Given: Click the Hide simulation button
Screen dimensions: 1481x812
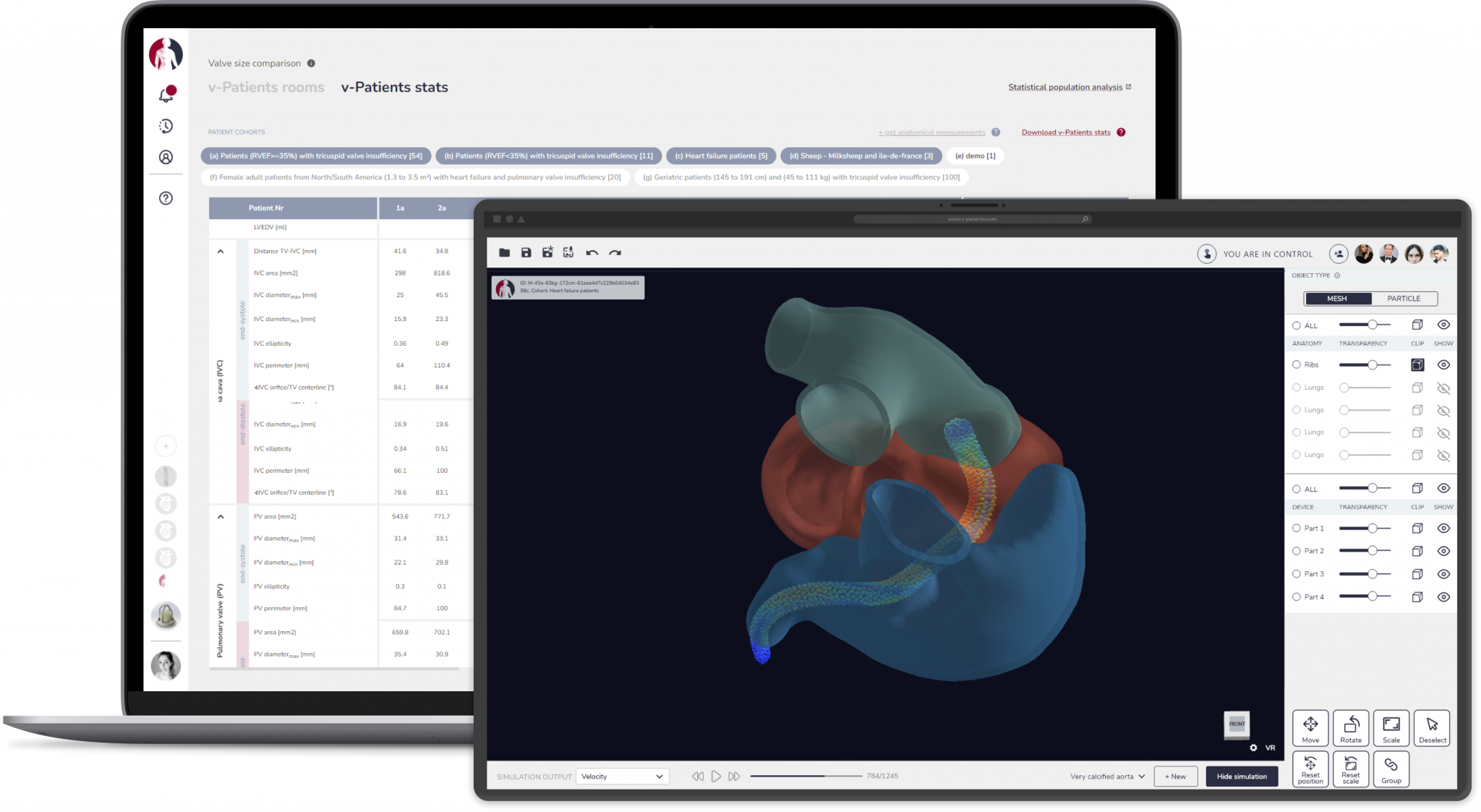Looking at the screenshot, I should pyautogui.click(x=1242, y=776).
